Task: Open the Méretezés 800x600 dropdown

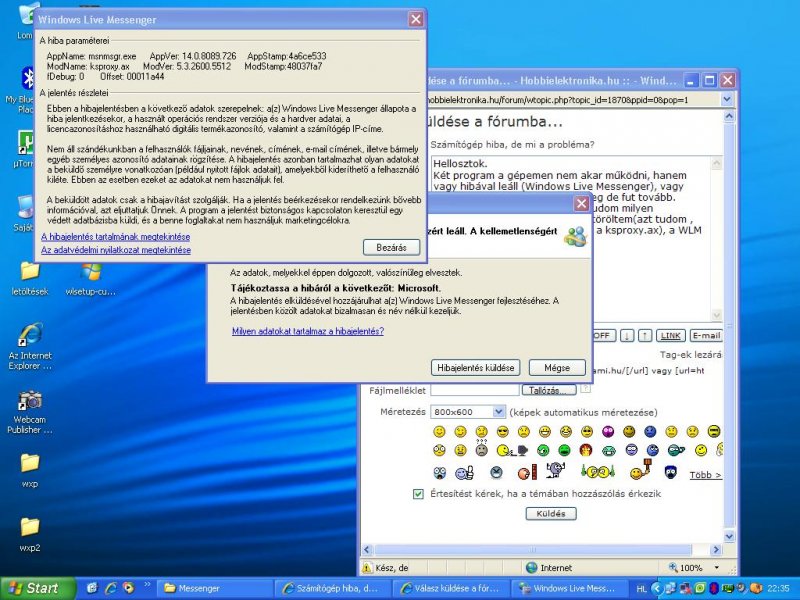Action: tap(498, 412)
